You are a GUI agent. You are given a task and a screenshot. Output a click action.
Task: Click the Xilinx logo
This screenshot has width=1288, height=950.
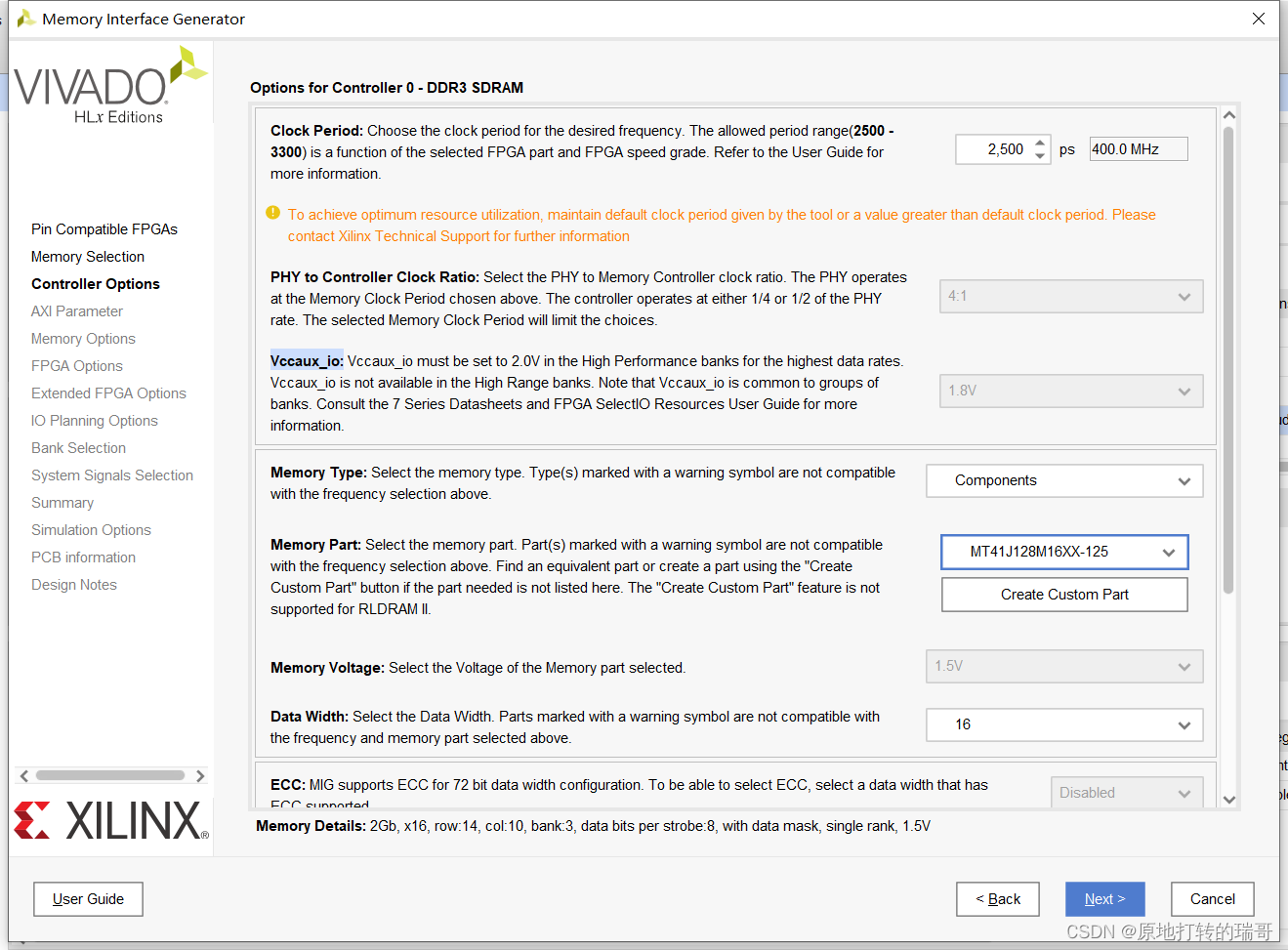(x=111, y=821)
